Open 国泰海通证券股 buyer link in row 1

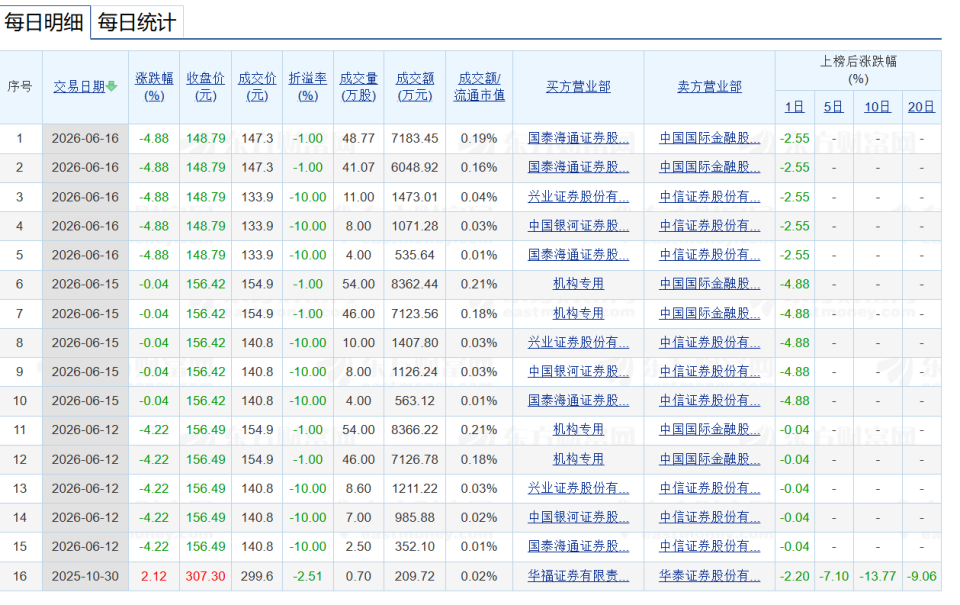(579, 138)
